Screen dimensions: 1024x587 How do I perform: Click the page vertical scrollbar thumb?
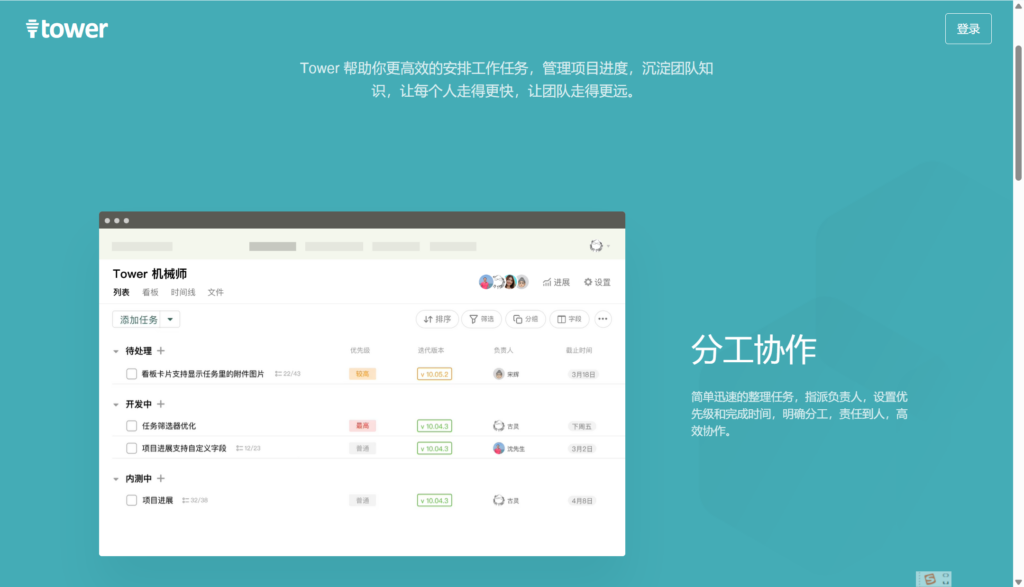(1018, 113)
